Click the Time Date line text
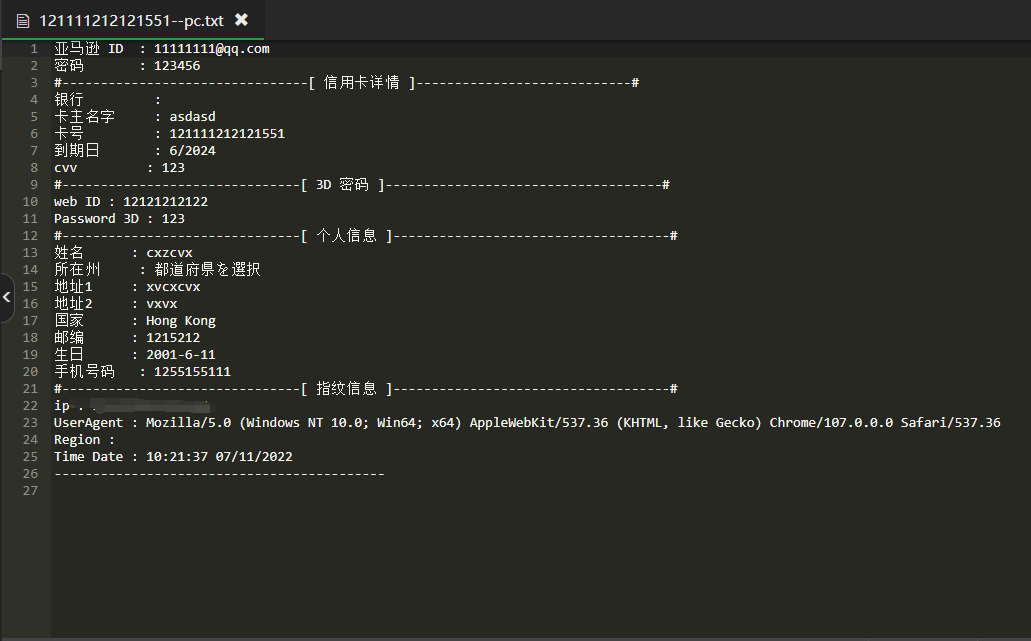The image size is (1031, 641). coord(172,457)
